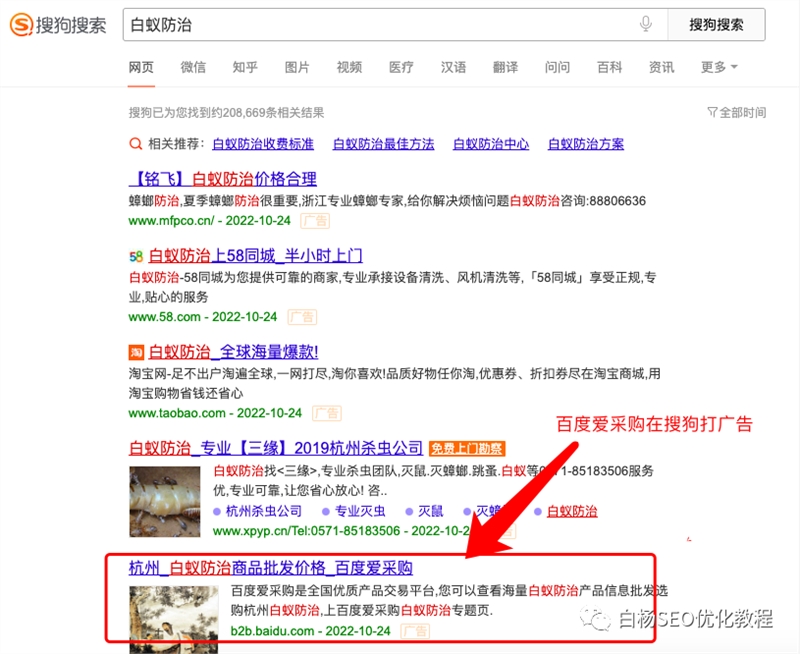Click the 搜狗搜索 search button
This screenshot has height=654, width=800.
click(716, 24)
